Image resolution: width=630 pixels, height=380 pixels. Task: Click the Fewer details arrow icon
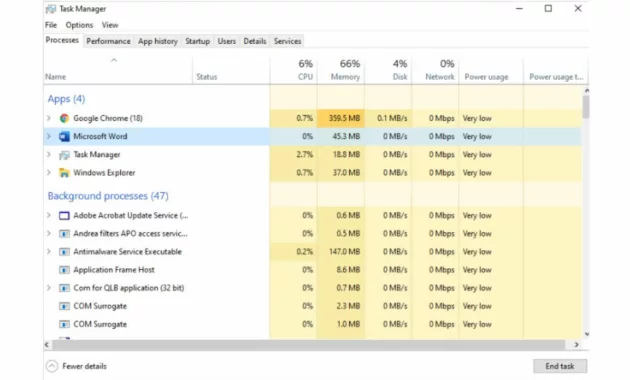click(x=52, y=366)
